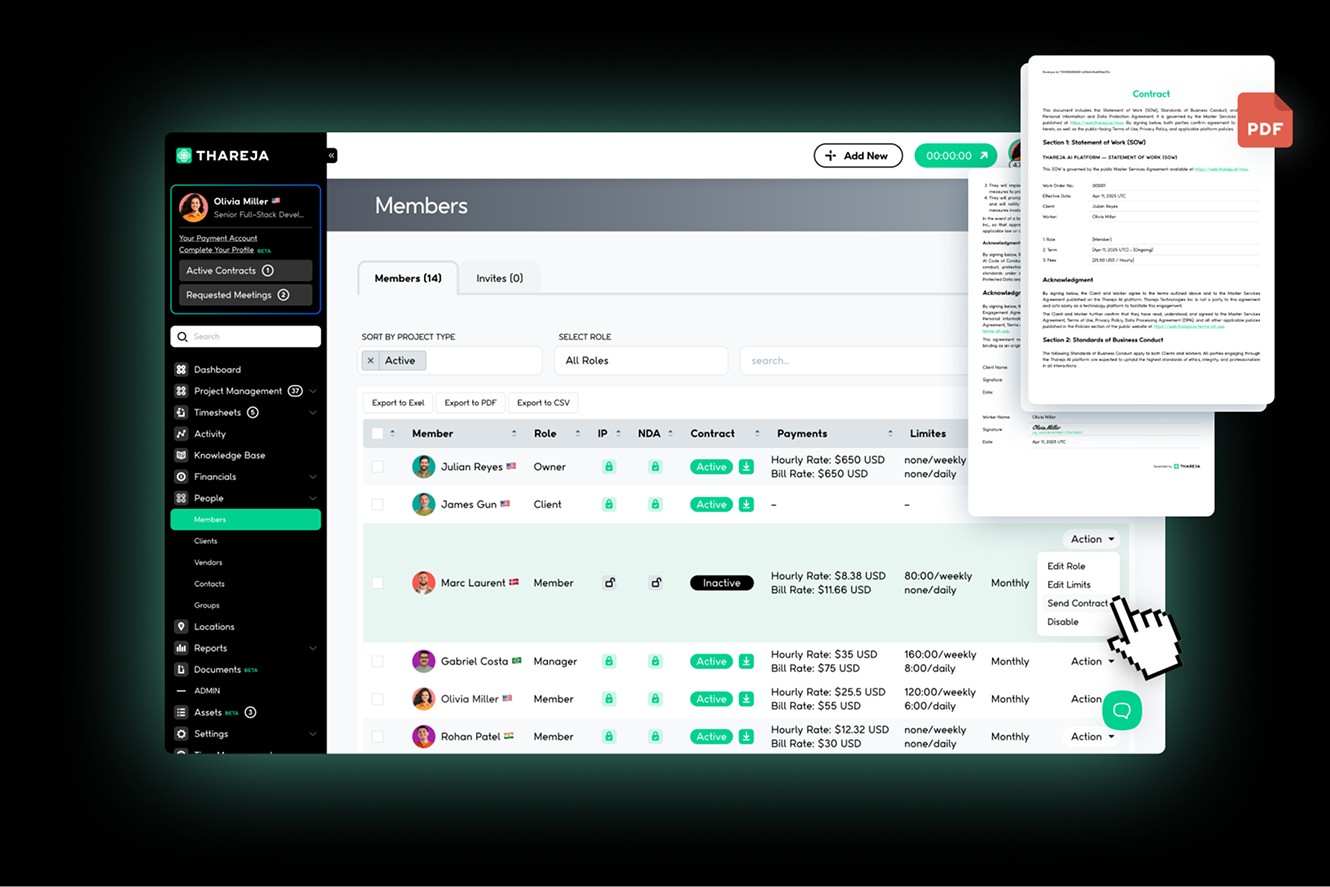1330x887 pixels.
Task: Open Dashboard from the sidebar icon
Action: point(181,369)
